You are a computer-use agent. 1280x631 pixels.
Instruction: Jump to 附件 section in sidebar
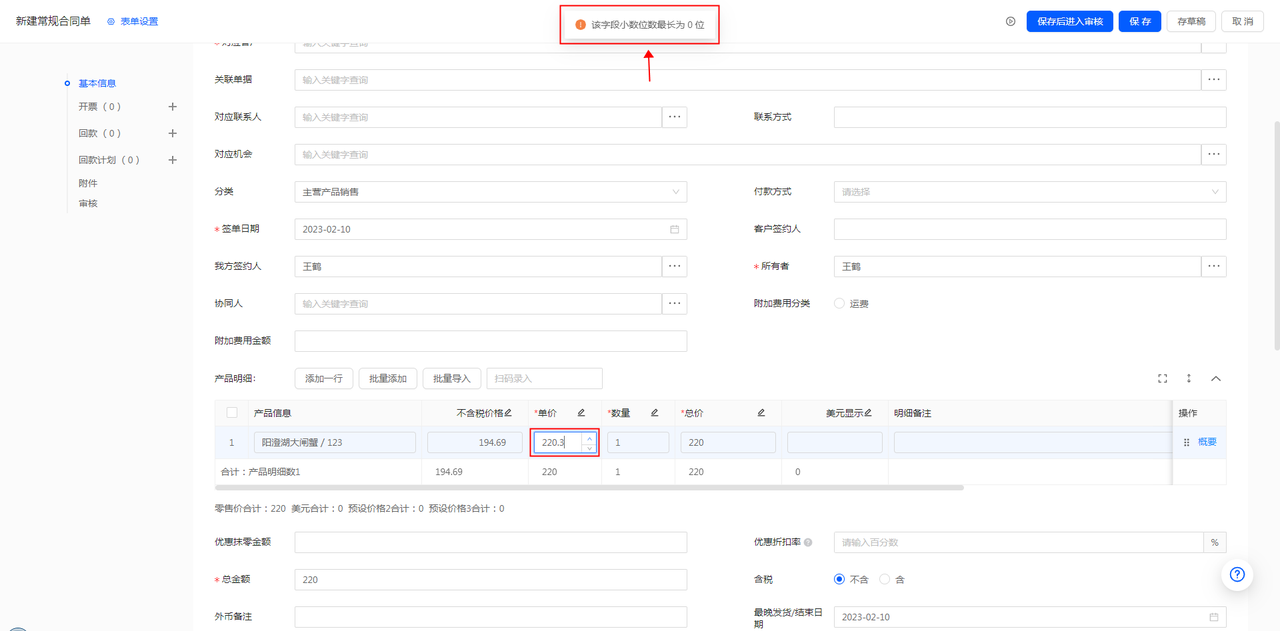[88, 183]
